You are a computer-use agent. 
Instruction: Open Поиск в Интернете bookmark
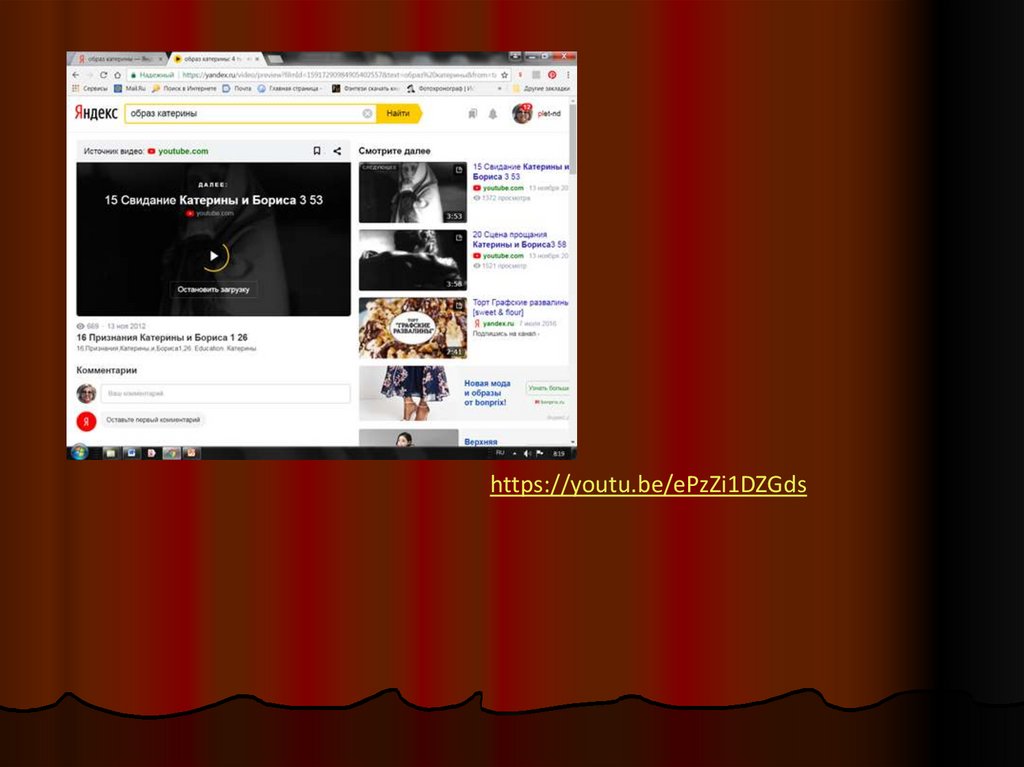tap(184, 88)
